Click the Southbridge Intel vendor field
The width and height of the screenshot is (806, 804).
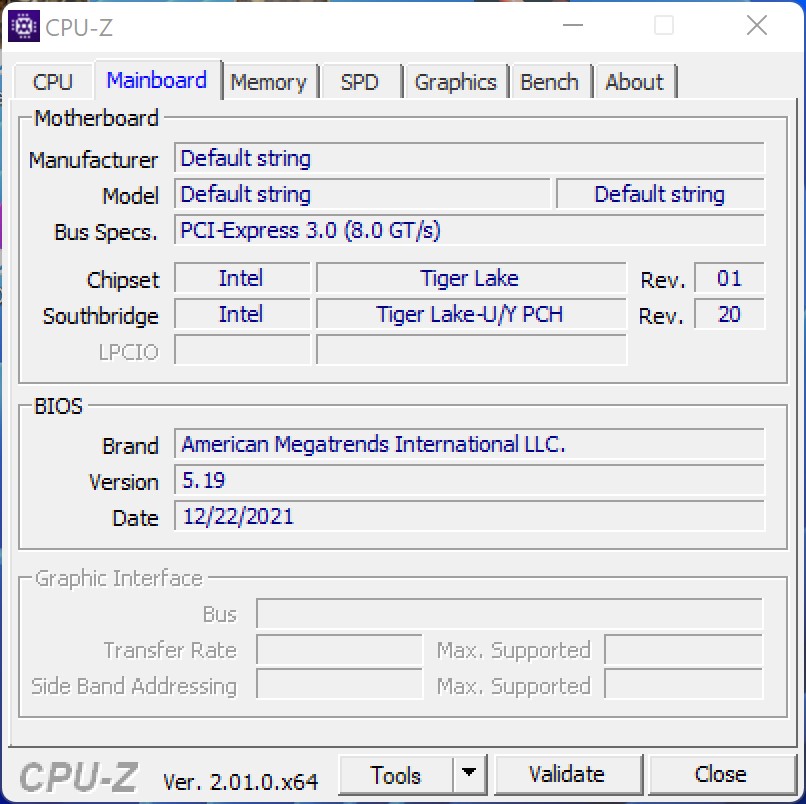click(242, 314)
